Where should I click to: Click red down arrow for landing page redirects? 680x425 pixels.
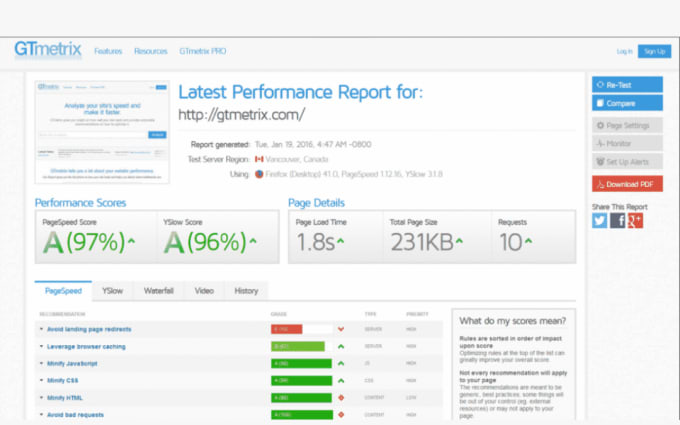click(341, 329)
